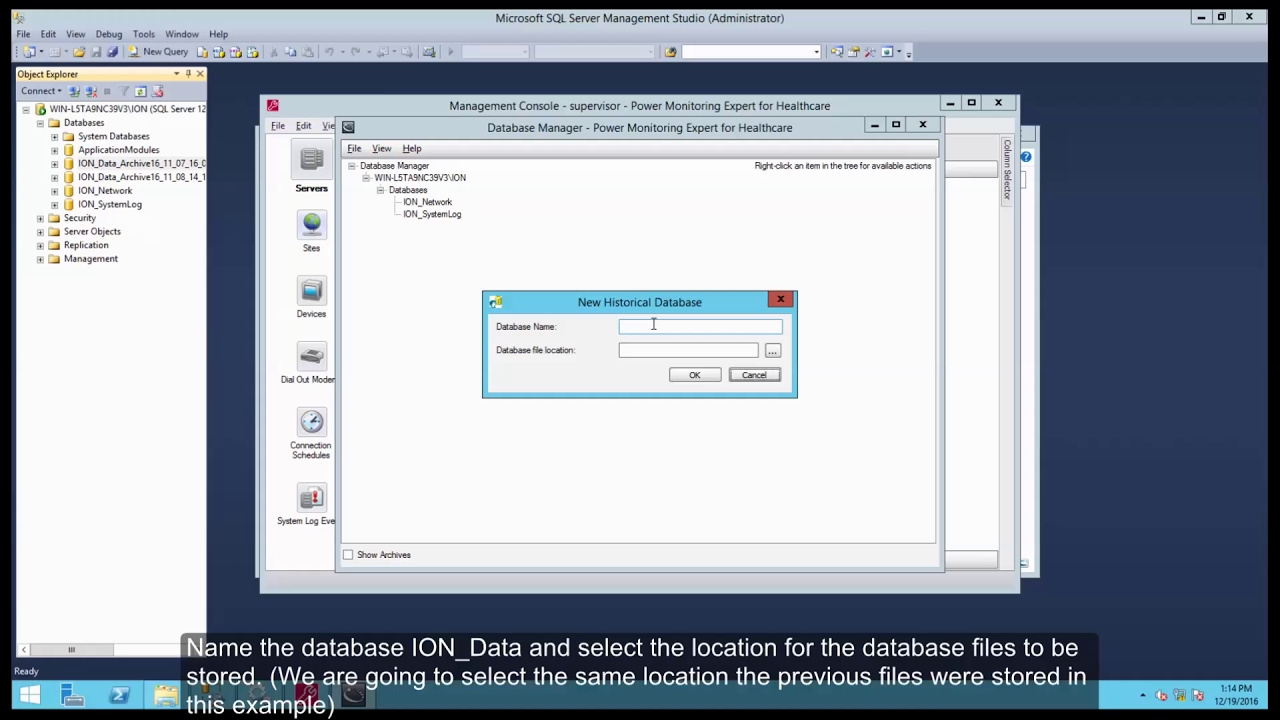Select ION_Network in Database Manager tree

tap(427, 202)
